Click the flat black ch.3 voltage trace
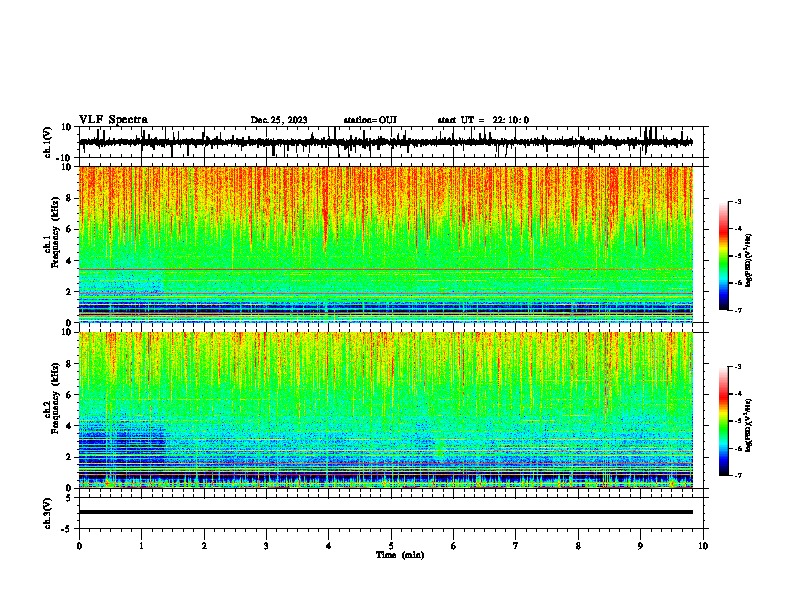The height and width of the screenshot is (612, 792). pyautogui.click(x=386, y=512)
